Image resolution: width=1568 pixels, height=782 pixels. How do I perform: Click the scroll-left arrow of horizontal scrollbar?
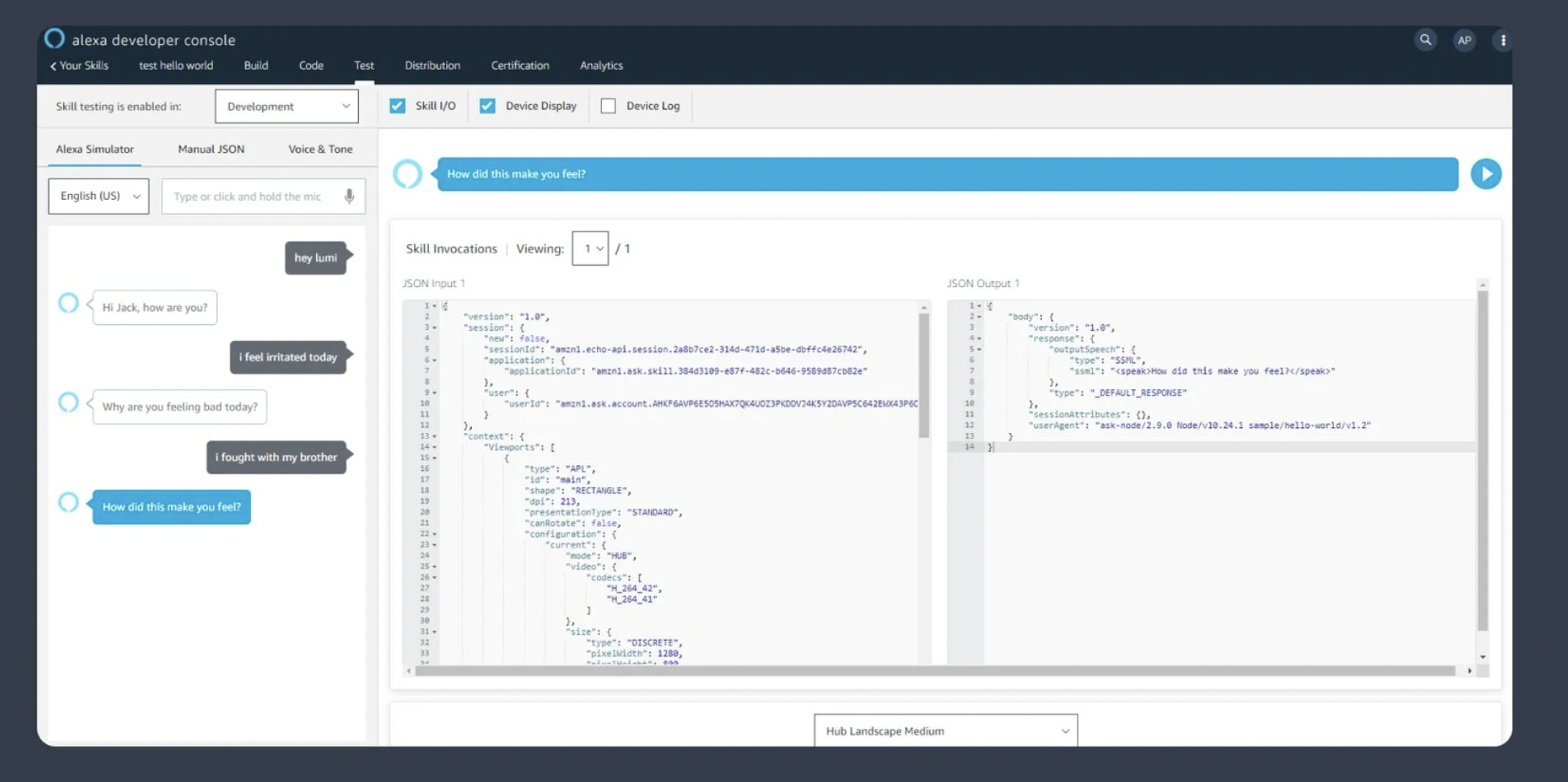[x=408, y=671]
